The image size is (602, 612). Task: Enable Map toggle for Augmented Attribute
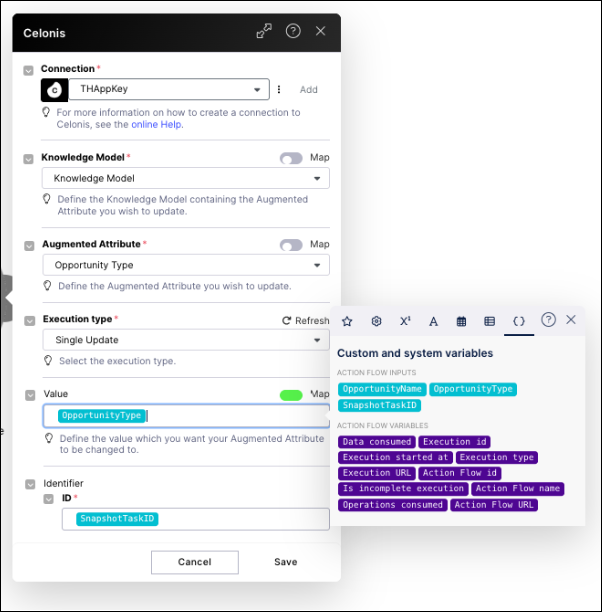[x=291, y=245]
